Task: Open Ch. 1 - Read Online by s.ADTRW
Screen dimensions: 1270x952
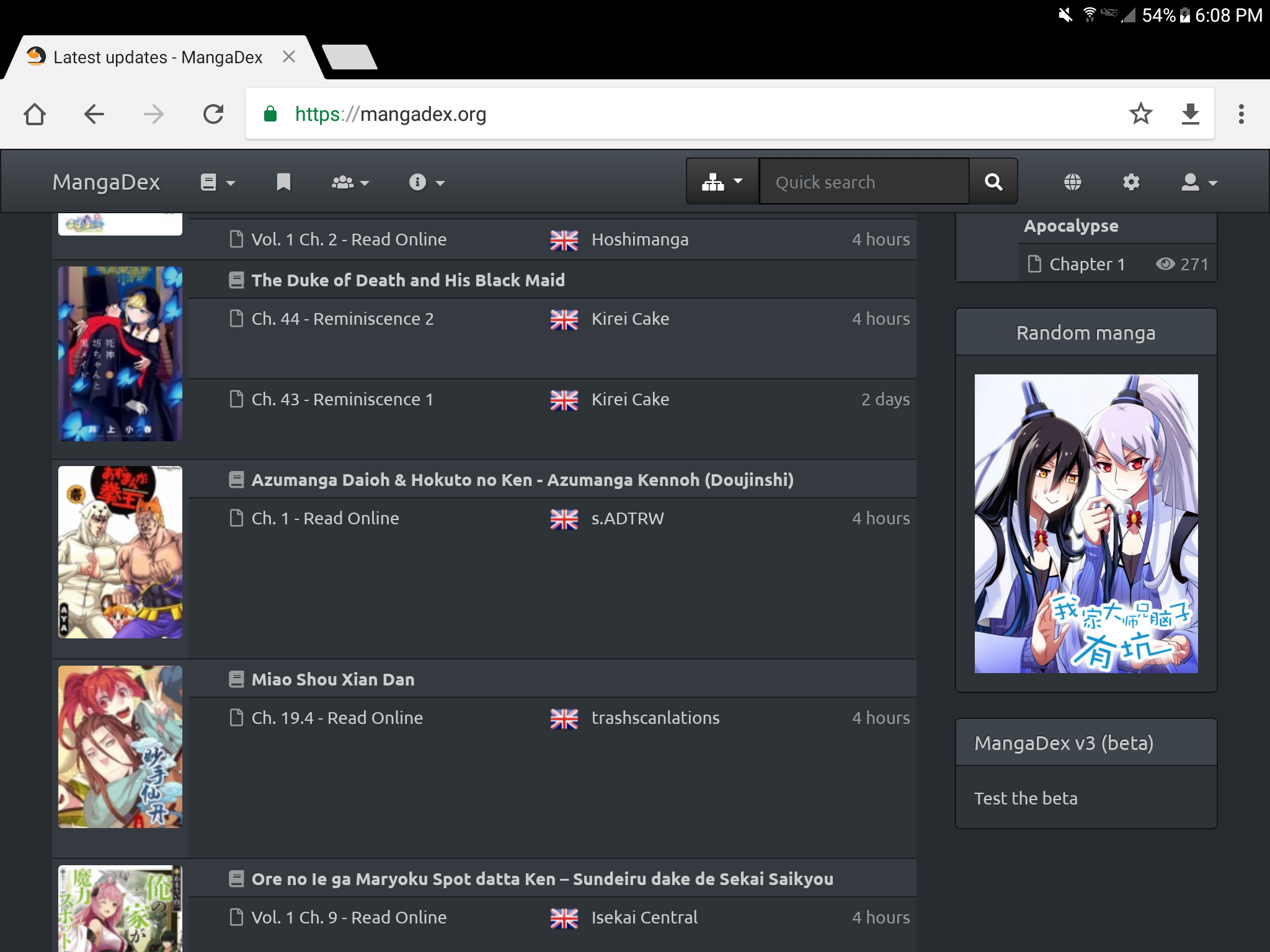Action: [x=325, y=518]
